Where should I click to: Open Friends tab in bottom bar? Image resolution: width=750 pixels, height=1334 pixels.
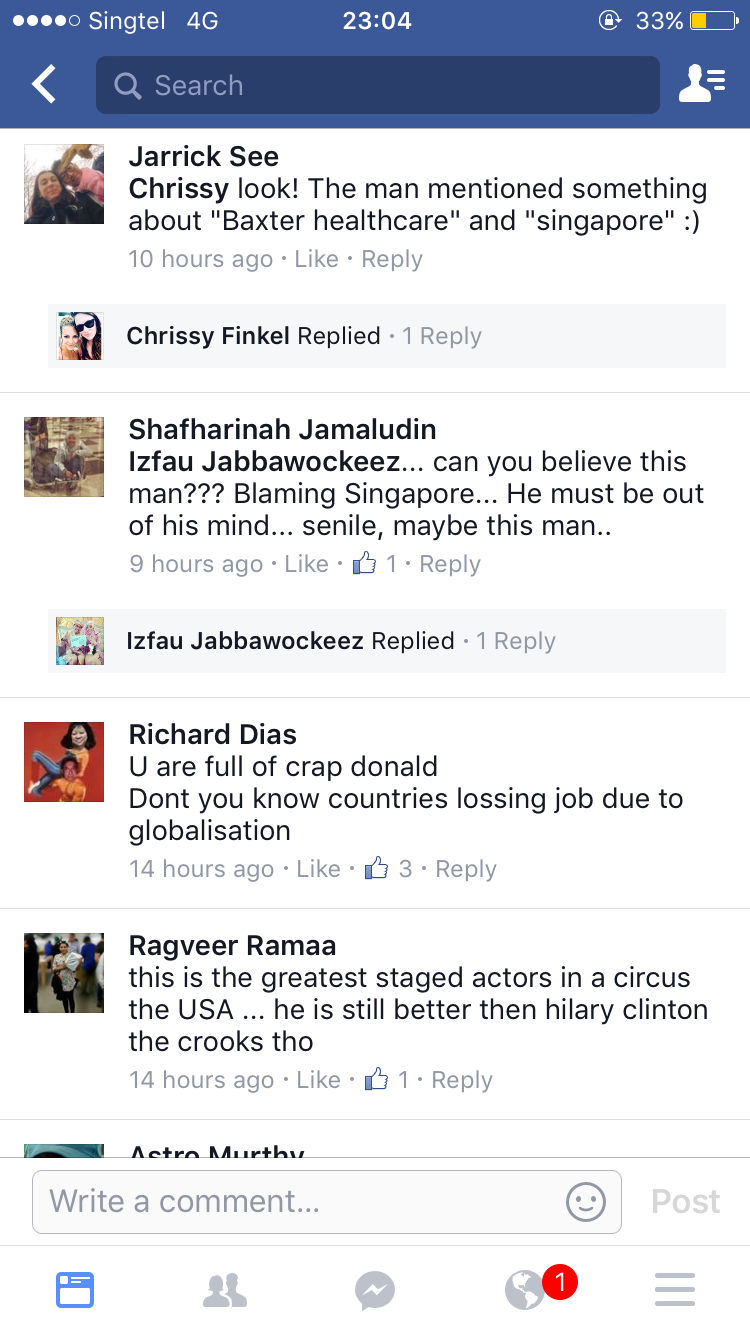pyautogui.click(x=225, y=1289)
